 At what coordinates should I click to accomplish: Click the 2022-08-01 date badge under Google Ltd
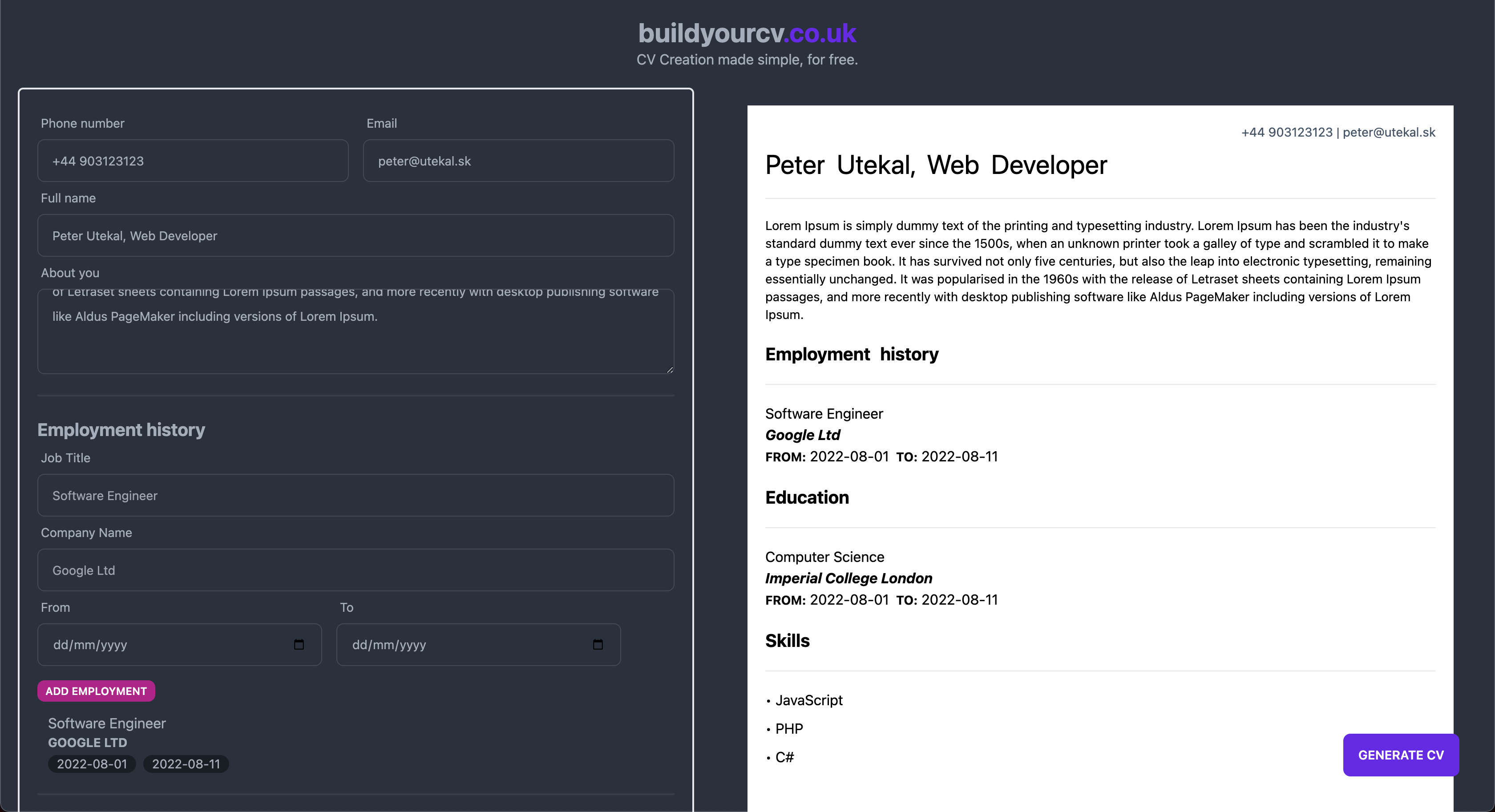tap(92, 764)
